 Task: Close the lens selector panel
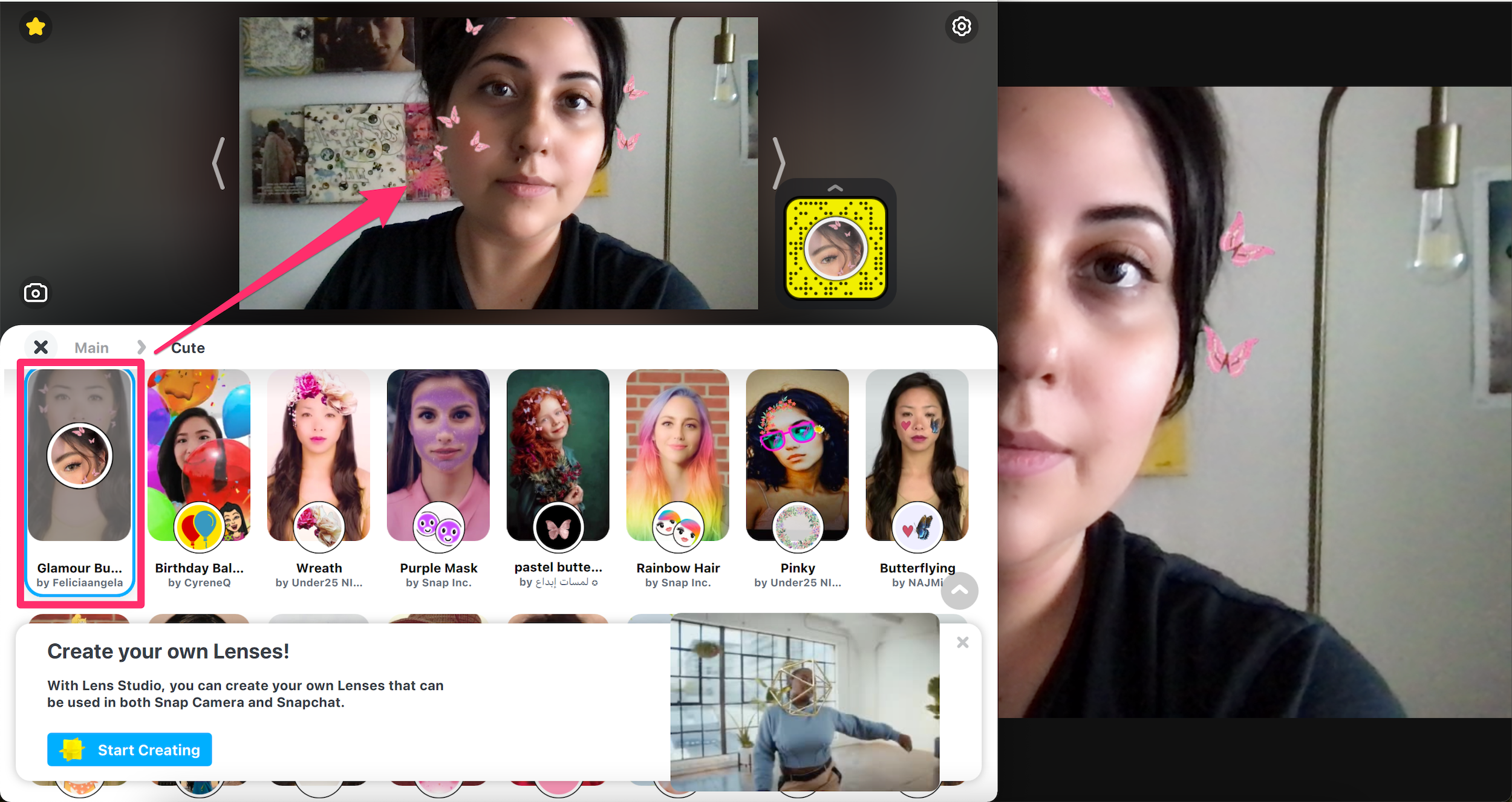click(x=40, y=347)
